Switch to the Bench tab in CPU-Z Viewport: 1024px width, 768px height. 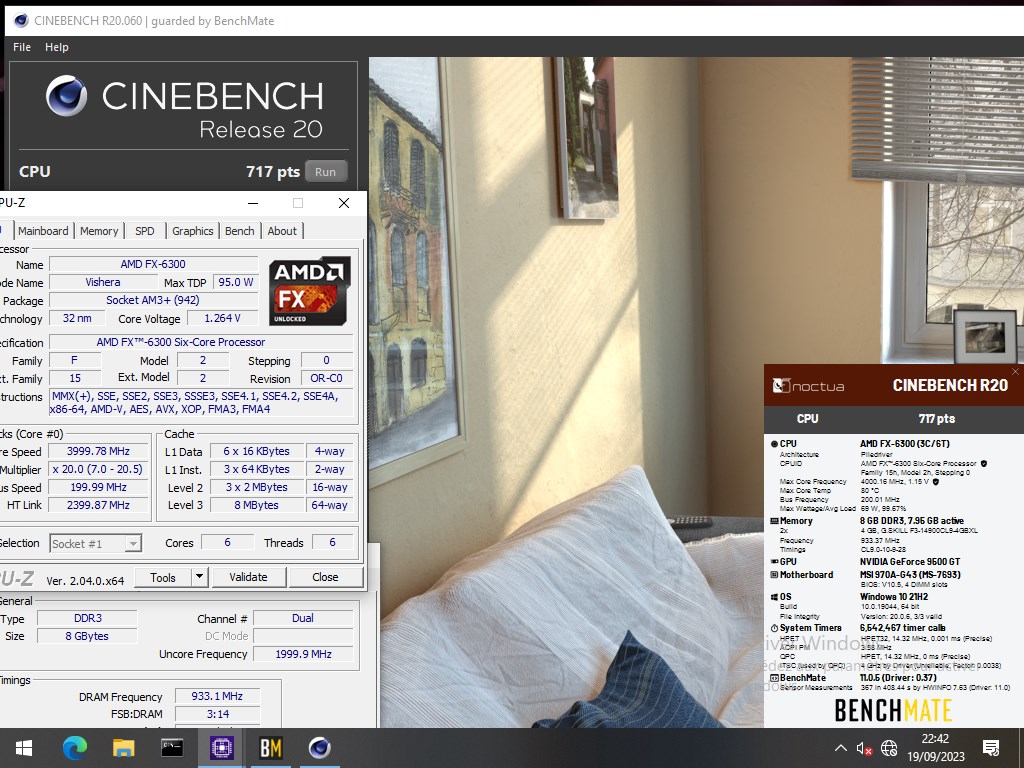pos(240,231)
